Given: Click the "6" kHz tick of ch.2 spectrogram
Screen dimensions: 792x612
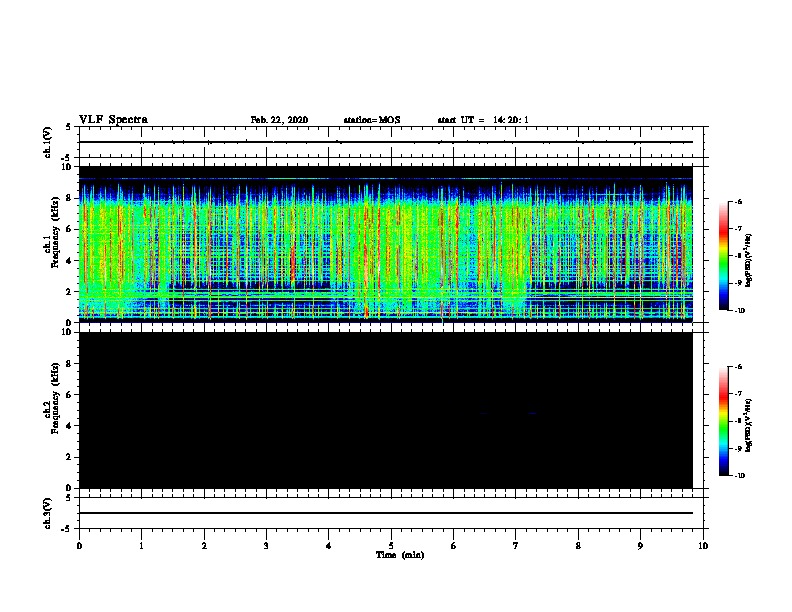Looking at the screenshot, I should click(69, 395).
